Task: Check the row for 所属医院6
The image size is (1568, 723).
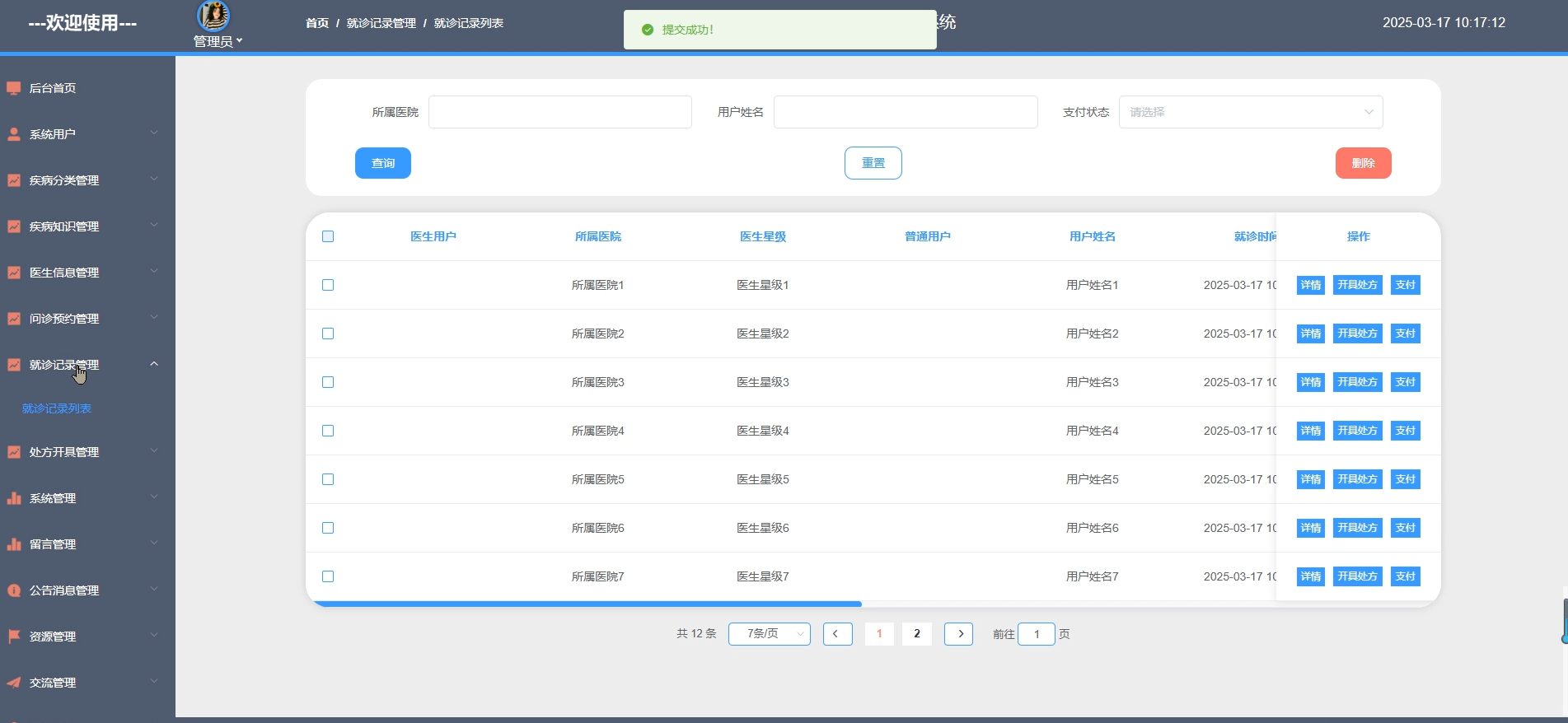Action: click(x=328, y=528)
